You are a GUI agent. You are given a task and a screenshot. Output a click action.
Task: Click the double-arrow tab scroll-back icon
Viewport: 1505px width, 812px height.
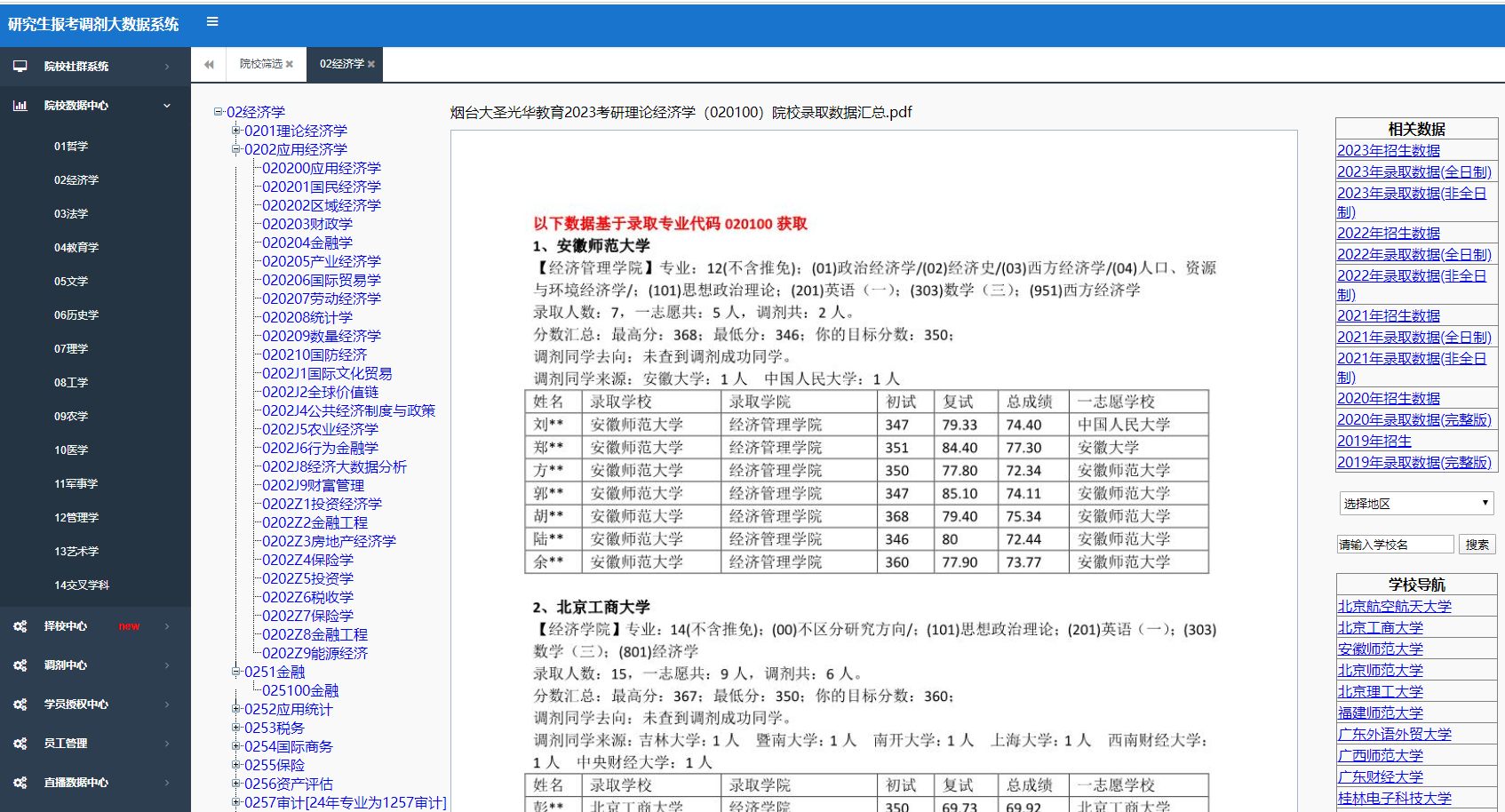coord(209,65)
